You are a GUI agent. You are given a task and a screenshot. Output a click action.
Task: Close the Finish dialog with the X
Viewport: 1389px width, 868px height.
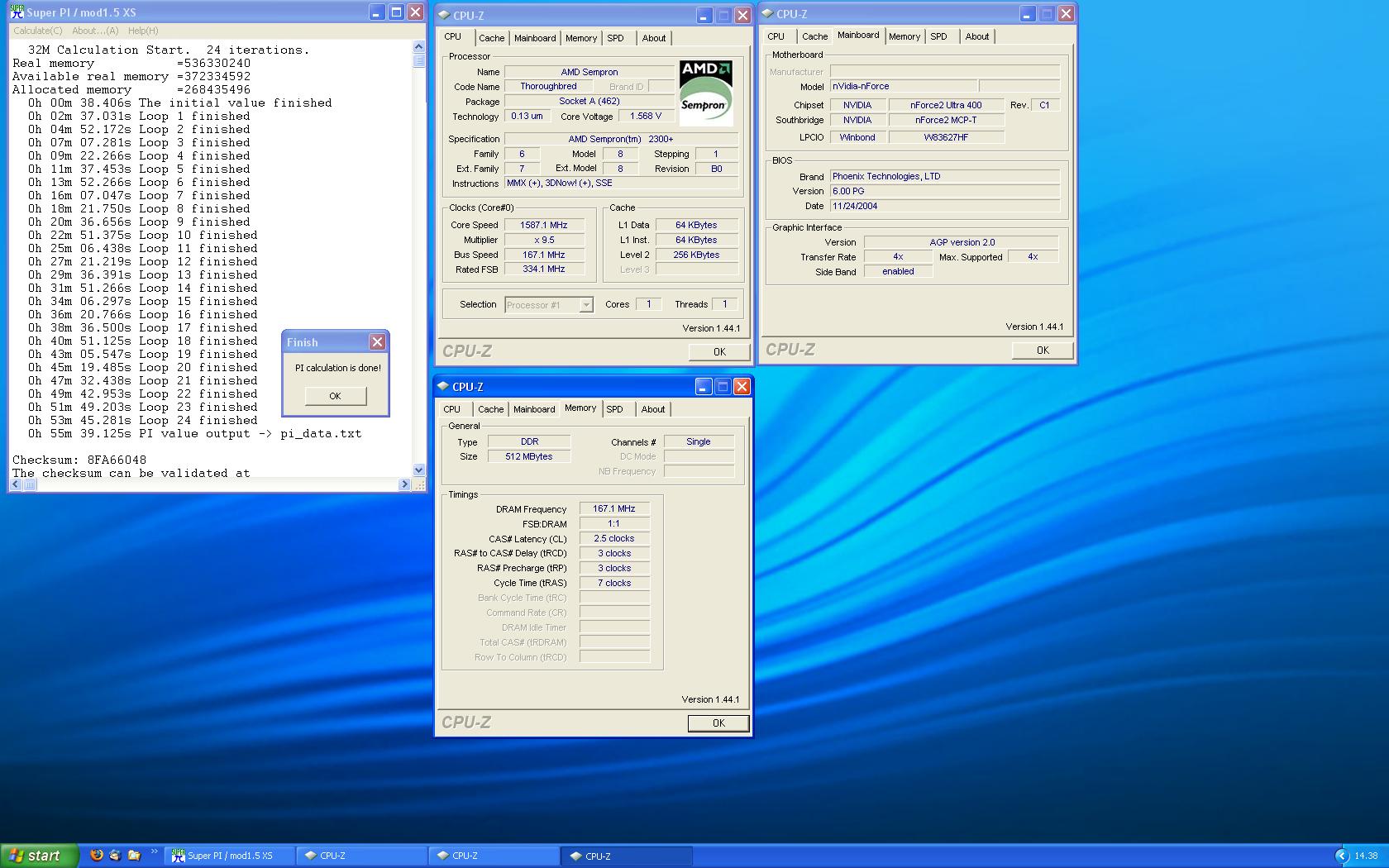pyautogui.click(x=377, y=342)
